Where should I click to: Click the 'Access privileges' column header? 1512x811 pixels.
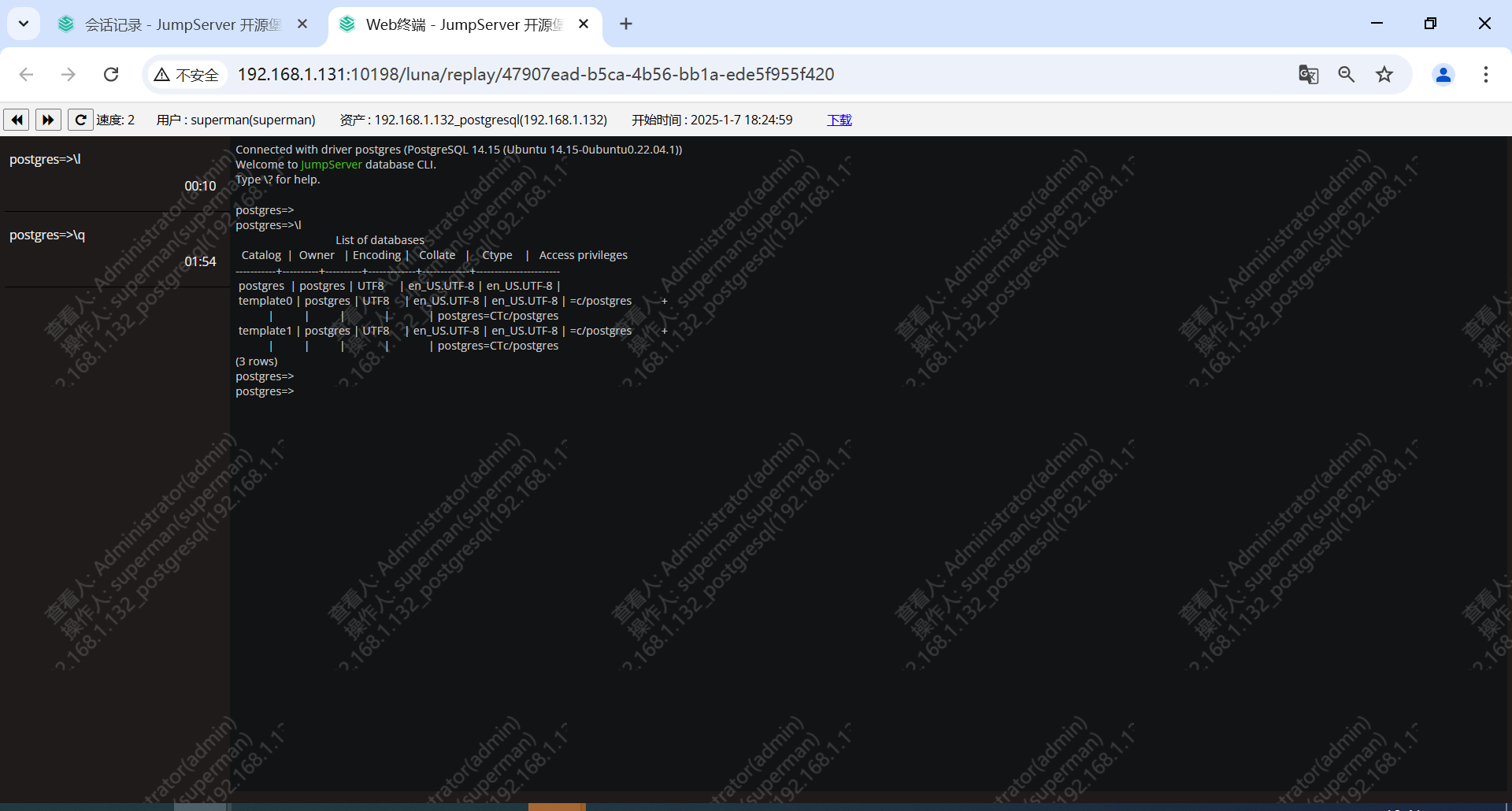[584, 255]
